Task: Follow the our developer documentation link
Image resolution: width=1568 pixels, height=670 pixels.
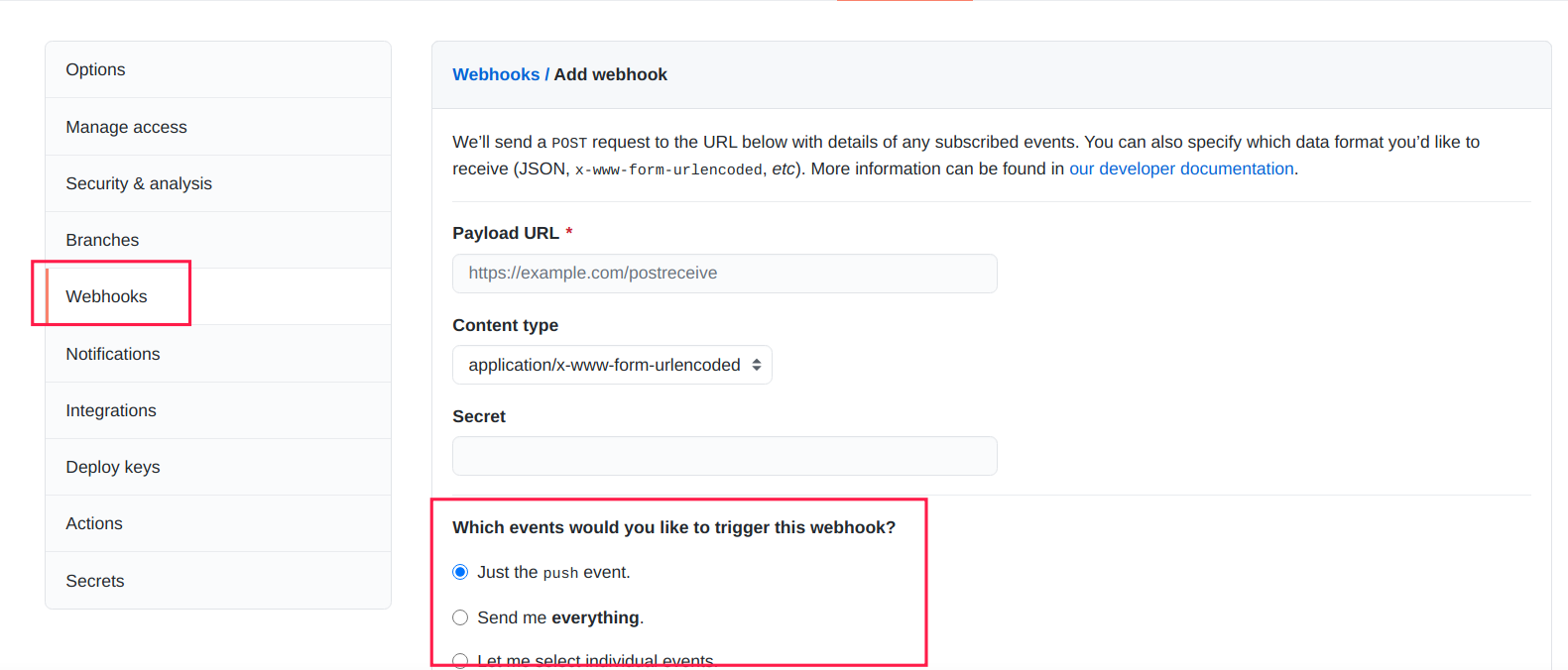Action: tap(1180, 167)
